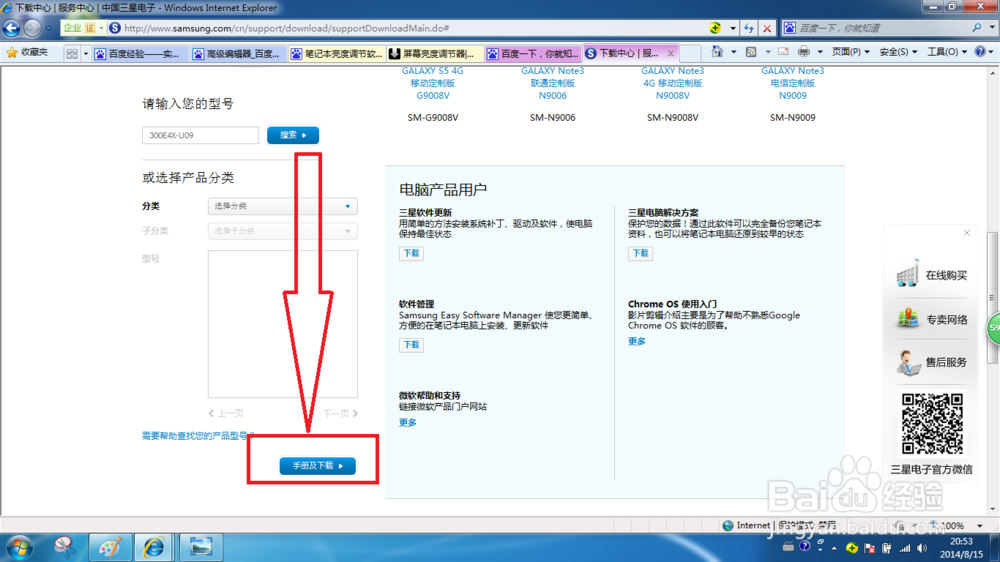Switch to the 屏幕亮度调节器 tab
This screenshot has height=562, width=1000.
(x=434, y=54)
